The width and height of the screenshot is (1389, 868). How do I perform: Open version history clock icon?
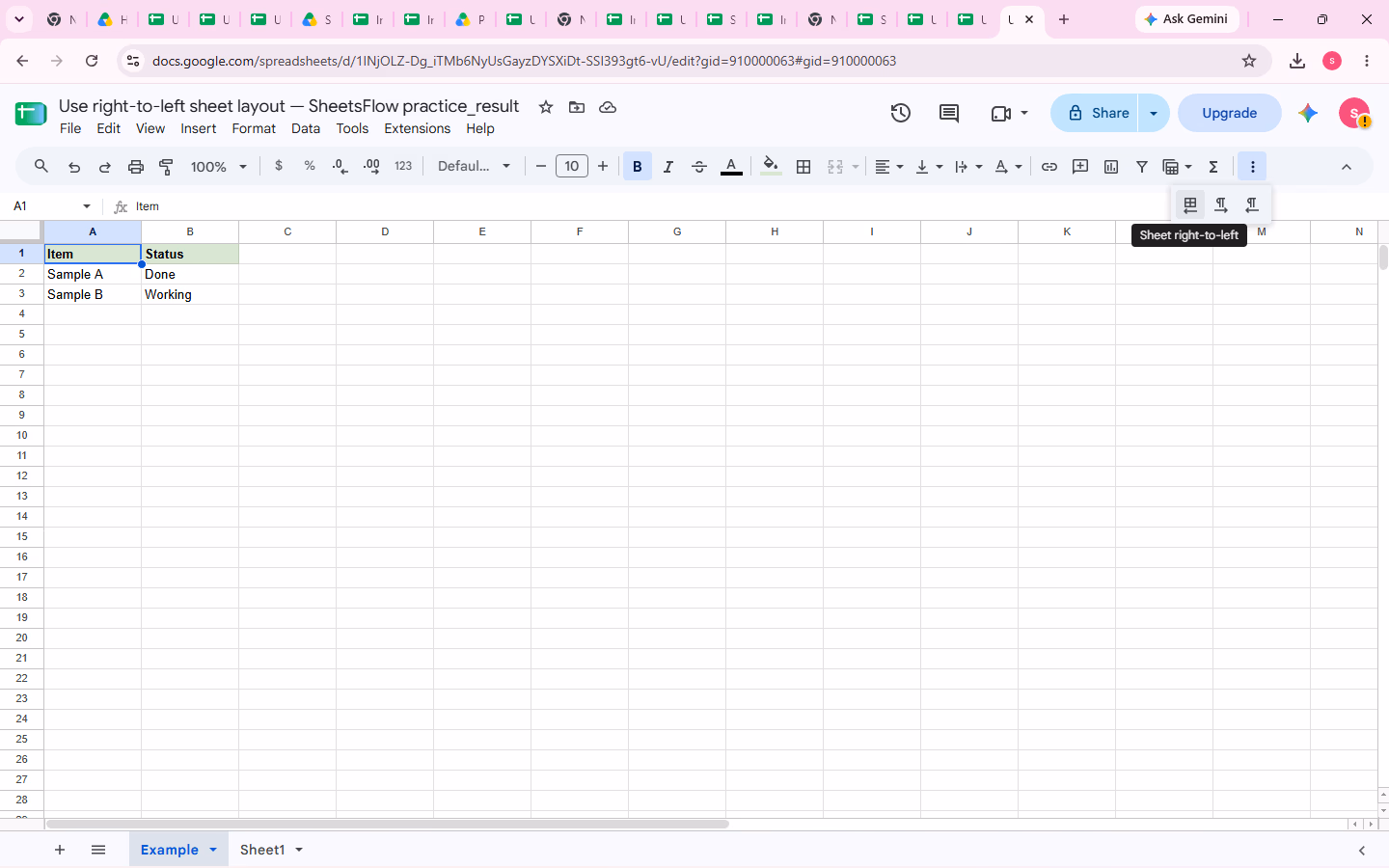click(x=901, y=113)
